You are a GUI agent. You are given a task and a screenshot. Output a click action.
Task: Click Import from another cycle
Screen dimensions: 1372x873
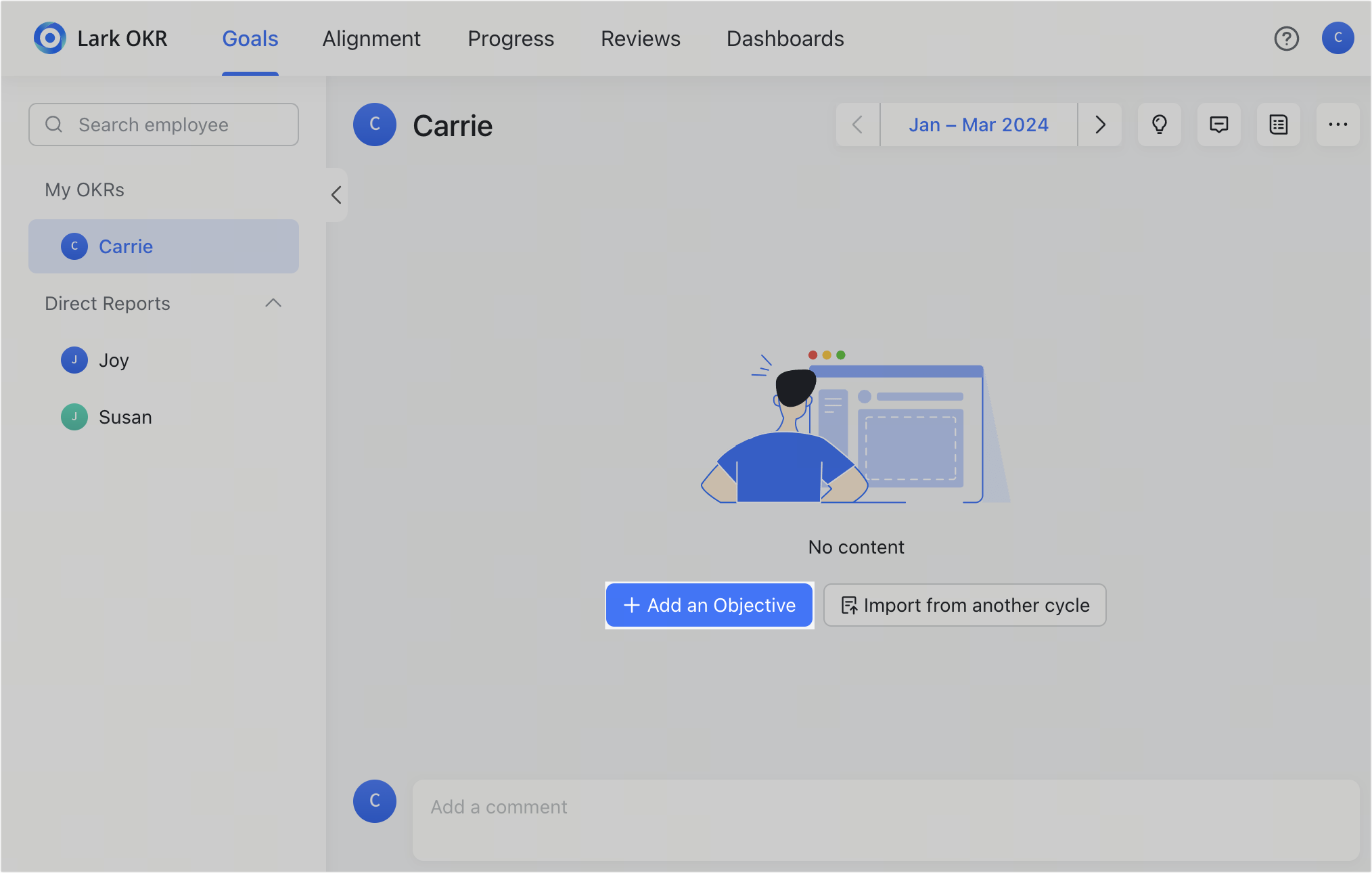coord(964,605)
